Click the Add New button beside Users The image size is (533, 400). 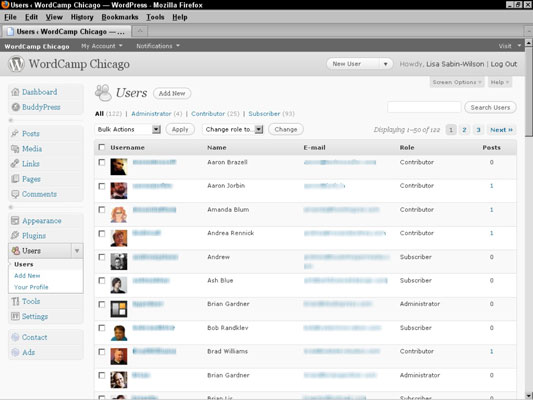click(x=172, y=93)
